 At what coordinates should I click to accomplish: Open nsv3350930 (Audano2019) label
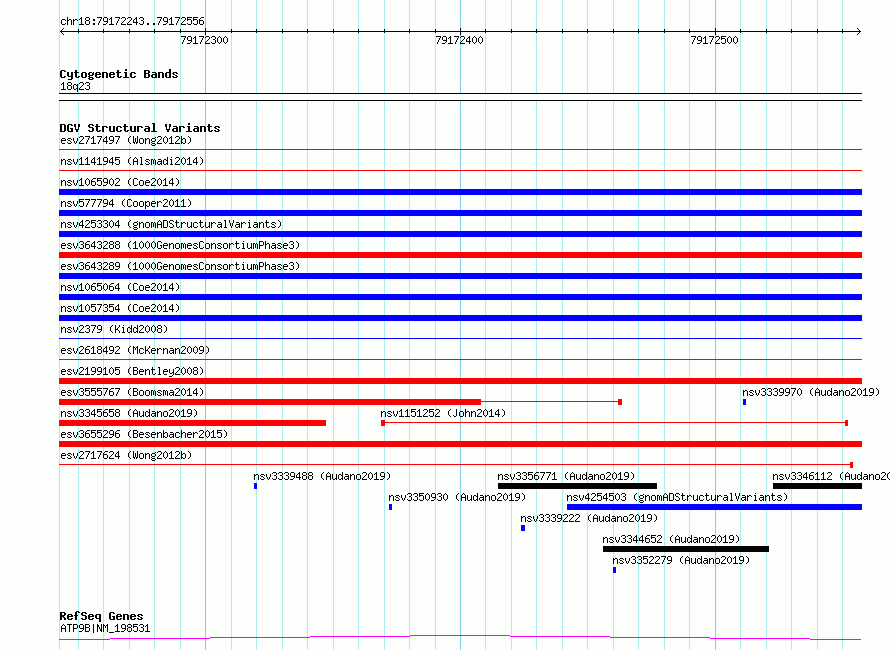[457, 497]
